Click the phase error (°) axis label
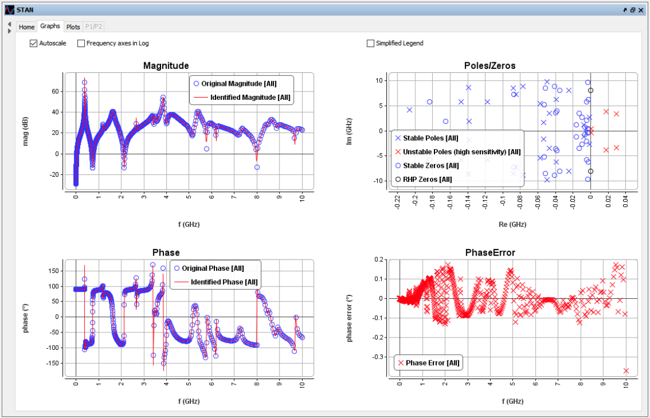 (x=352, y=318)
